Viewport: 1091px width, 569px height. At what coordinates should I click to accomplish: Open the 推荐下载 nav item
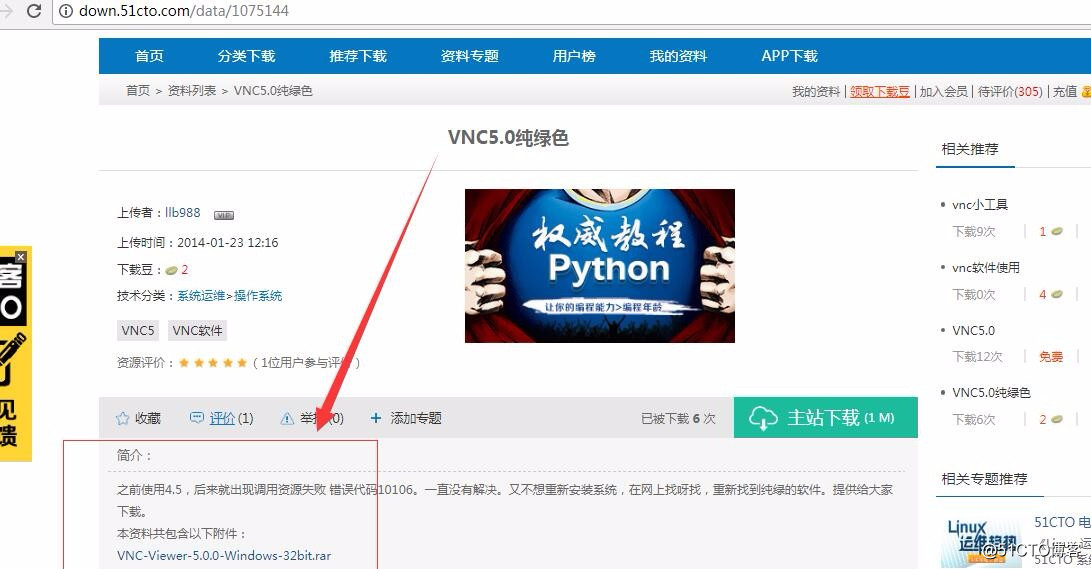358,56
